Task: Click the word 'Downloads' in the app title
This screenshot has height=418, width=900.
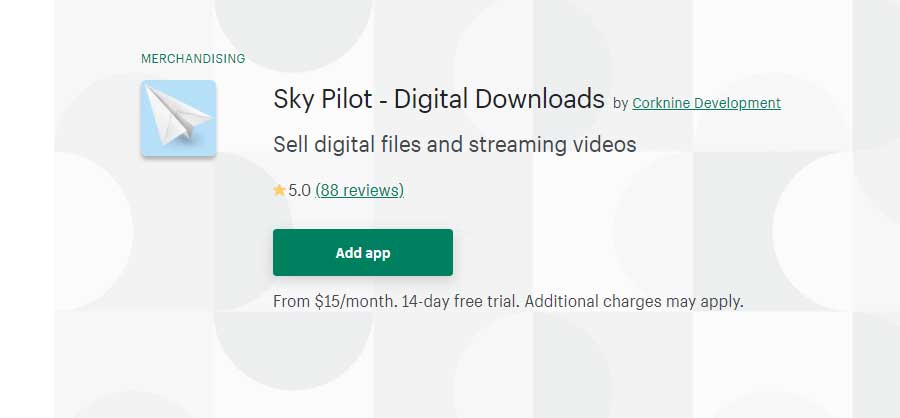Action: coord(540,99)
